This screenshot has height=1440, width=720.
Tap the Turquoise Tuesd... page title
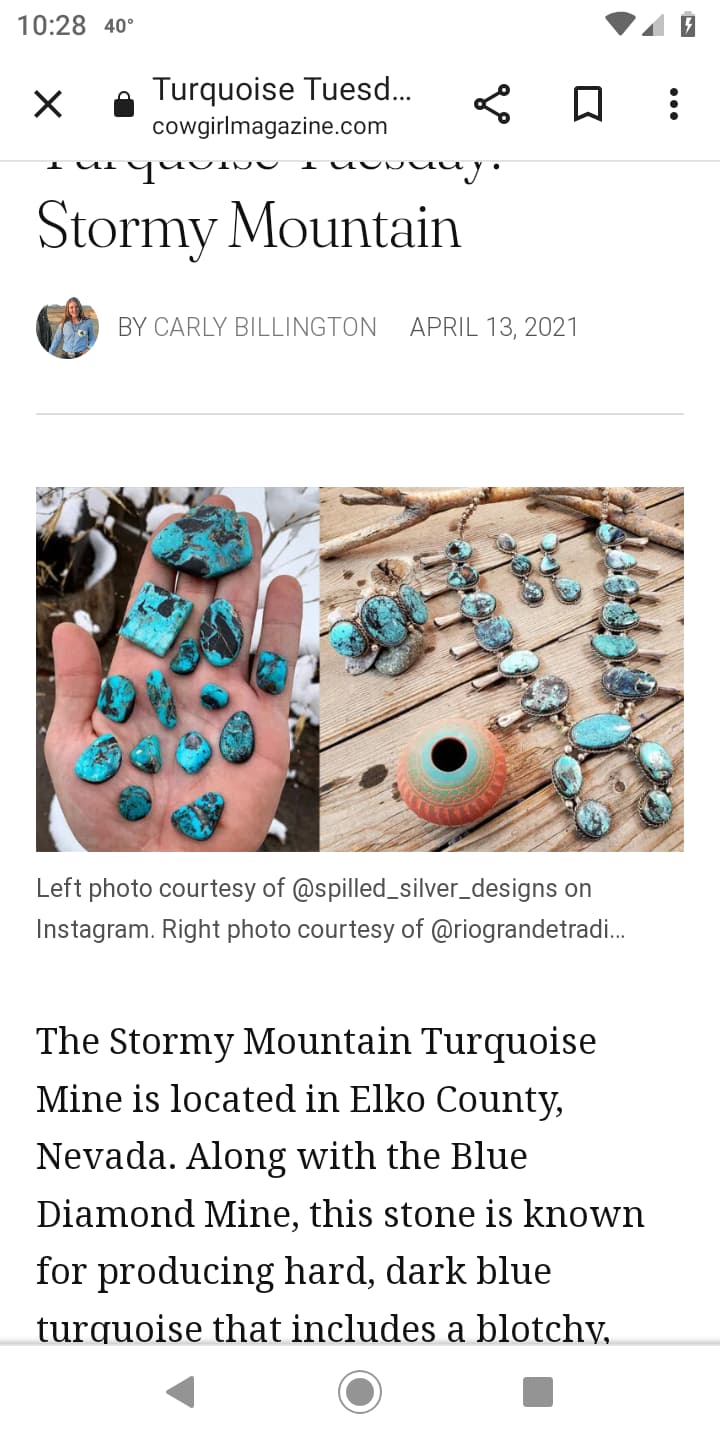pos(282,89)
